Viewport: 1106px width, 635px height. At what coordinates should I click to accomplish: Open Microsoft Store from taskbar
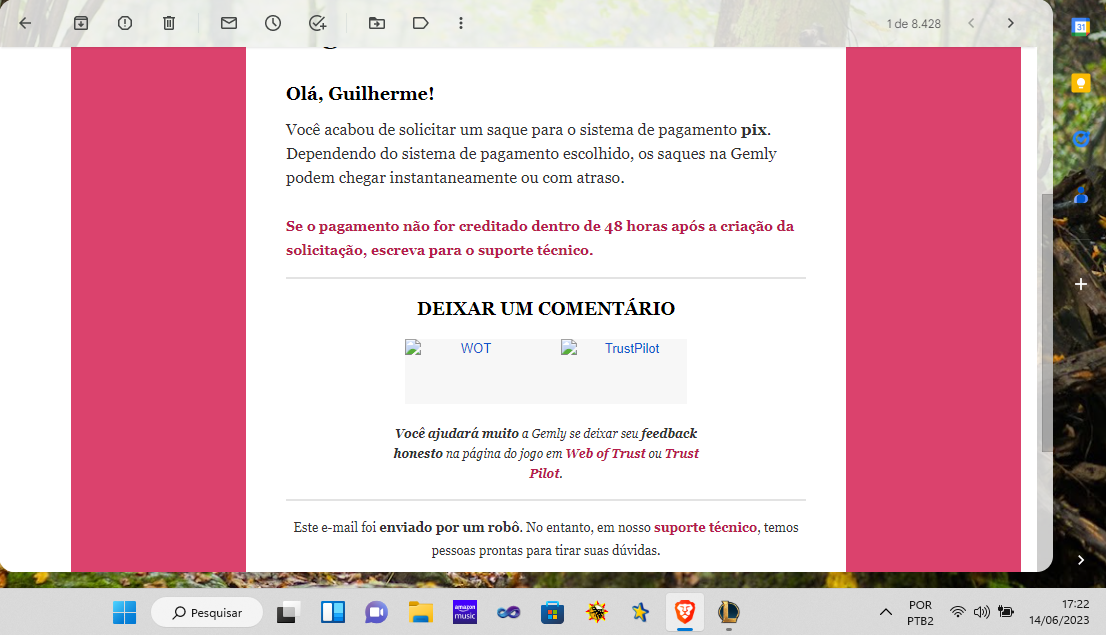552,612
